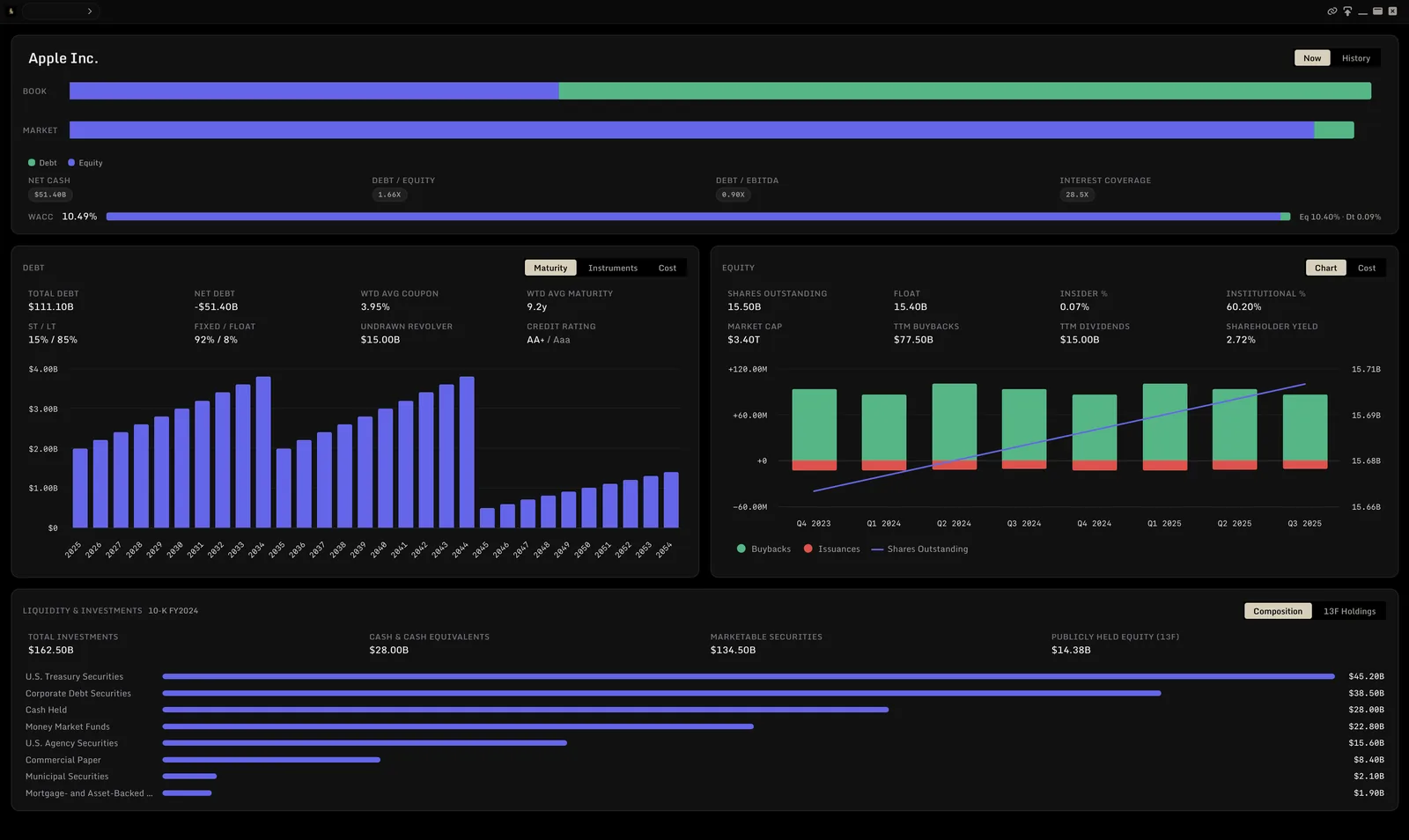Image resolution: width=1409 pixels, height=840 pixels.
Task: Click the weighted average coupon value 3.95%
Action: coord(375,307)
